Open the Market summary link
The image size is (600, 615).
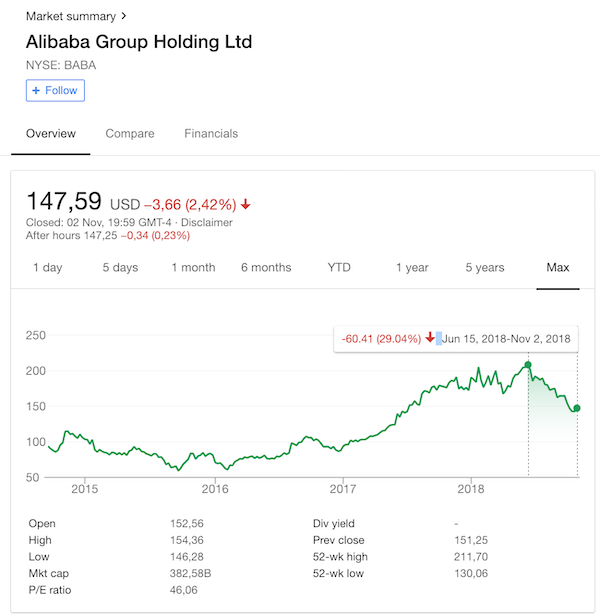pyautogui.click(x=71, y=16)
